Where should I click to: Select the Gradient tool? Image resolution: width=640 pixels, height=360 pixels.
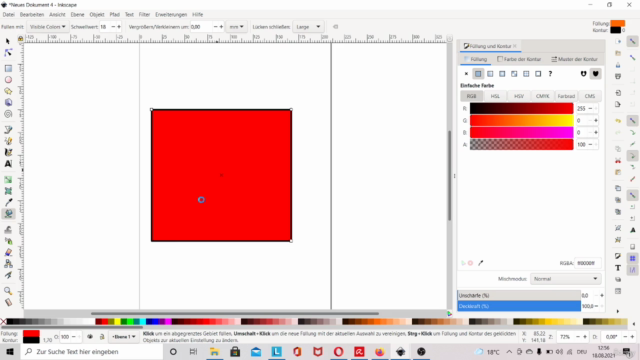pos(8,180)
